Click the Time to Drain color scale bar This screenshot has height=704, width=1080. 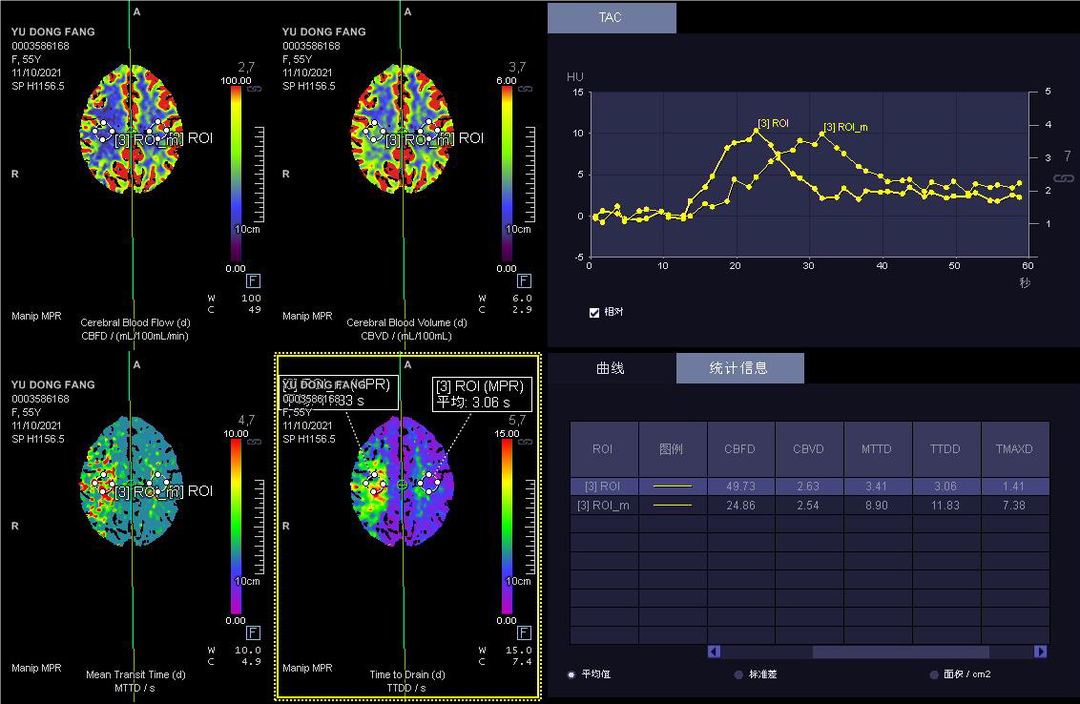pyautogui.click(x=507, y=526)
